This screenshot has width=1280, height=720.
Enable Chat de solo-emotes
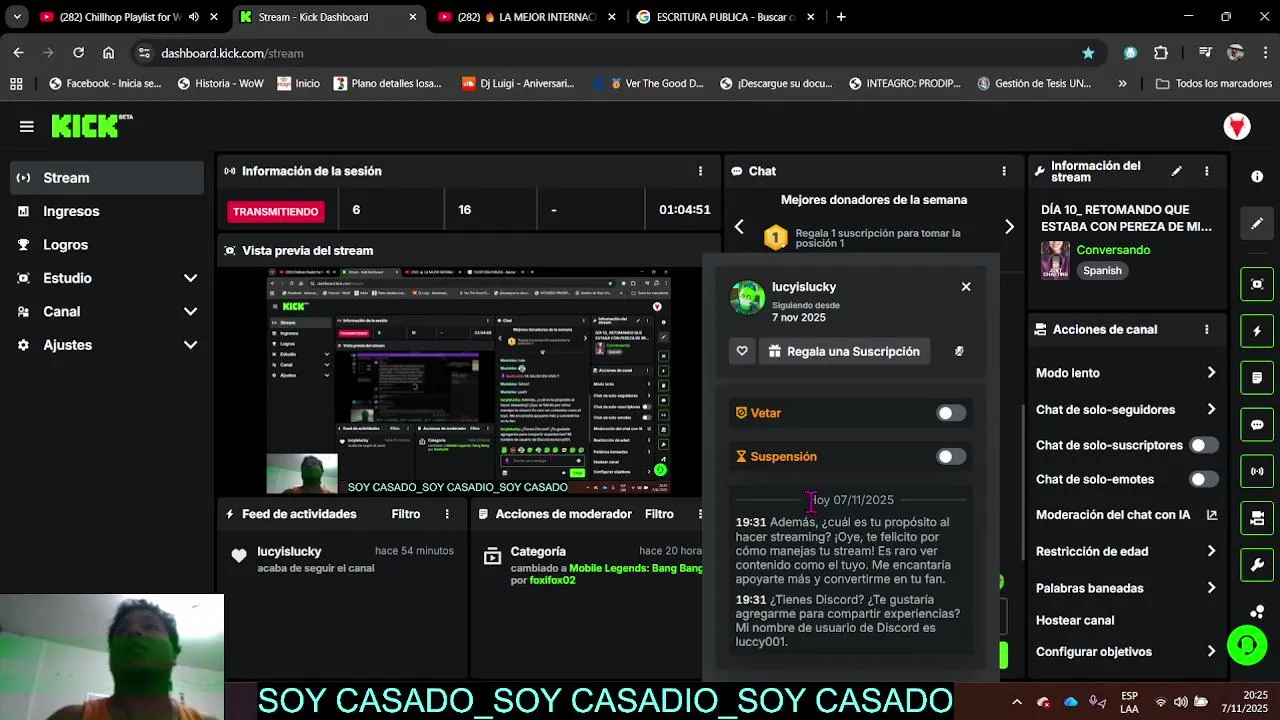(x=1204, y=479)
